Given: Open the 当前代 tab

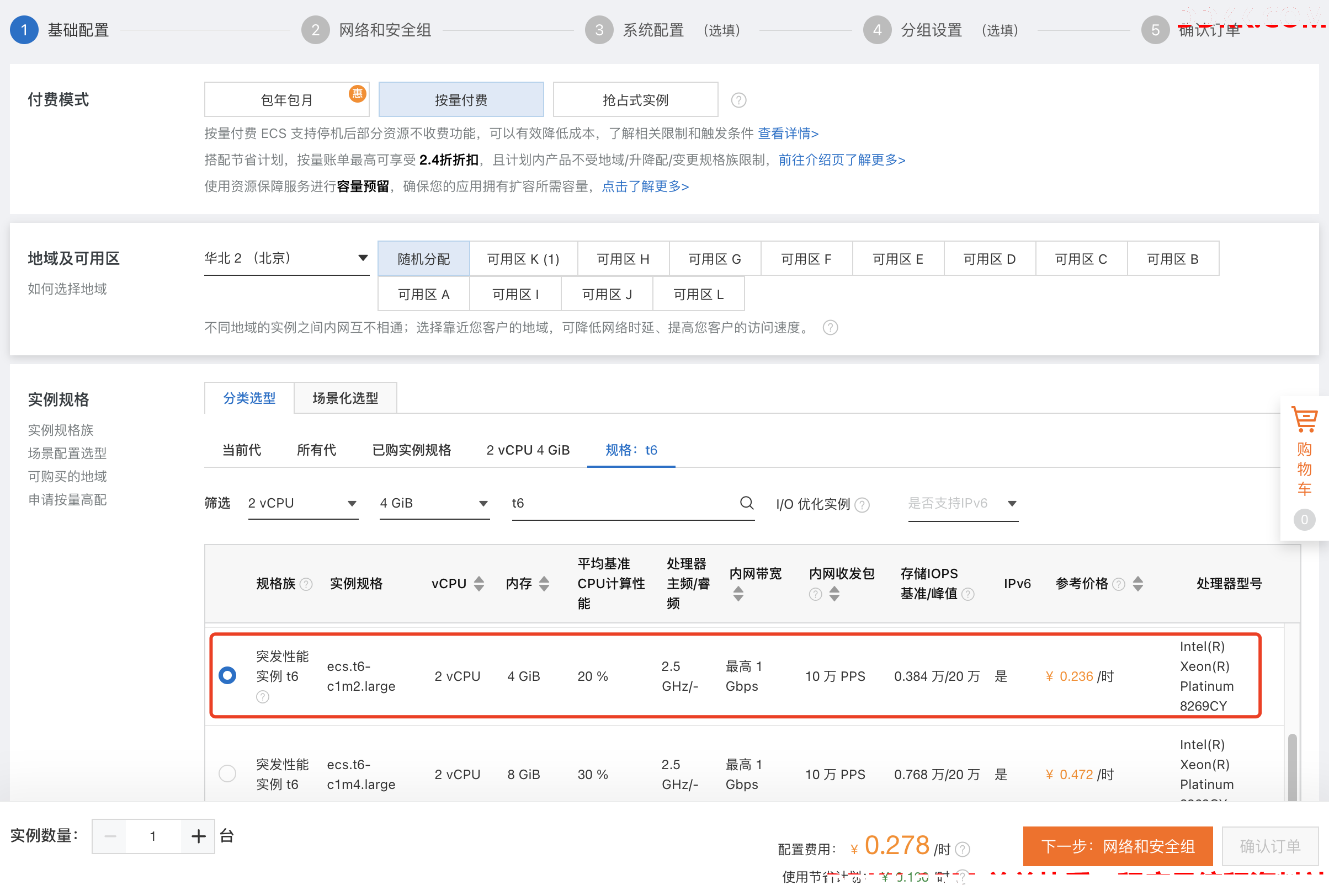Looking at the screenshot, I should click(x=241, y=450).
